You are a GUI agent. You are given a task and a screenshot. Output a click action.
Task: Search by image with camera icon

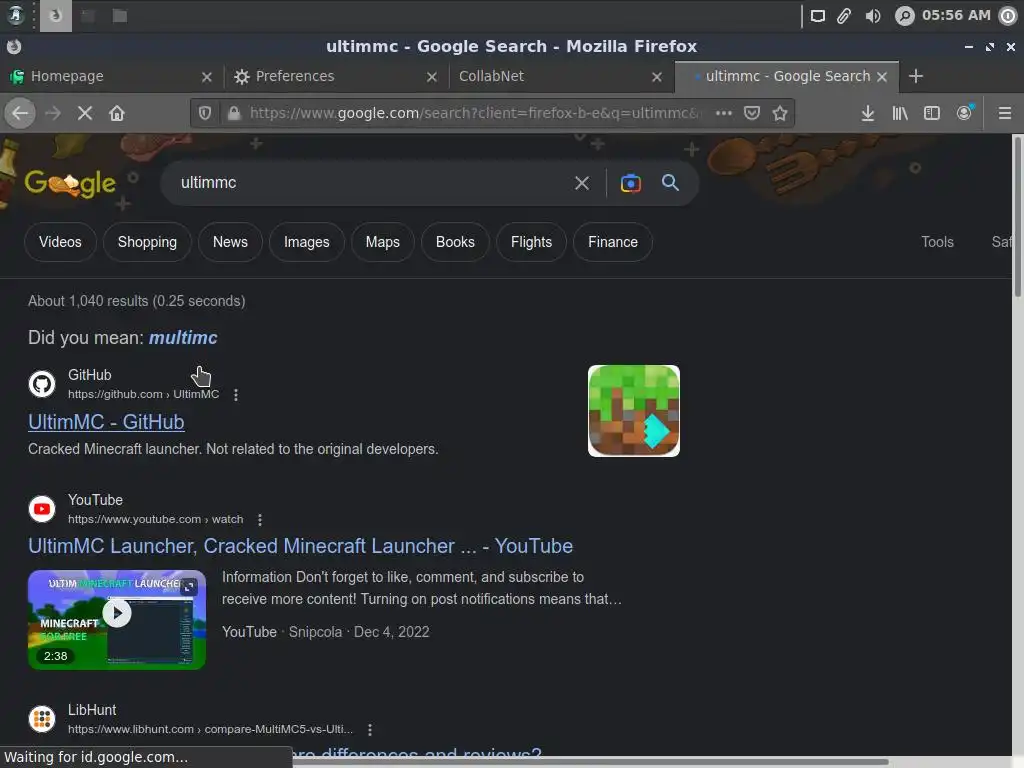(630, 183)
